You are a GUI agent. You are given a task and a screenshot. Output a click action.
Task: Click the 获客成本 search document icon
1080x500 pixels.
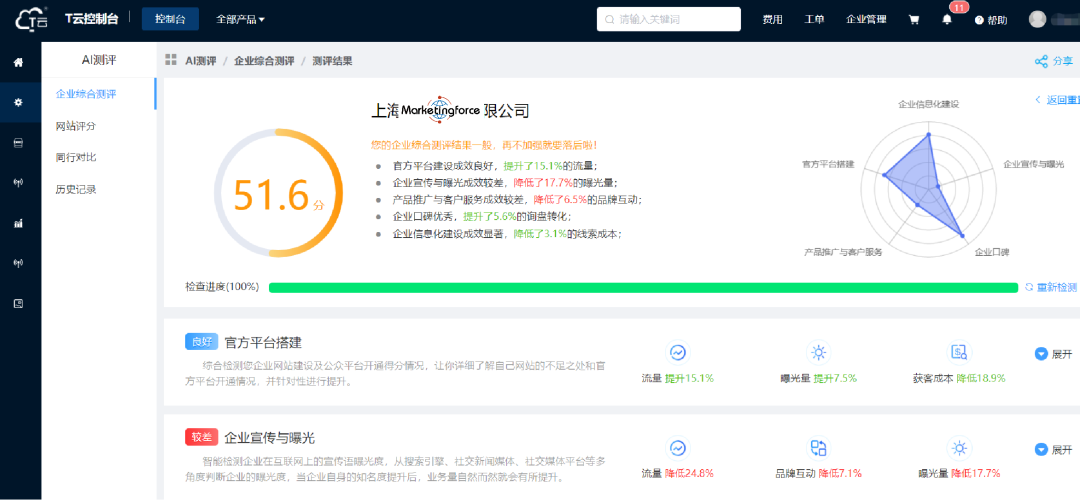point(958,352)
